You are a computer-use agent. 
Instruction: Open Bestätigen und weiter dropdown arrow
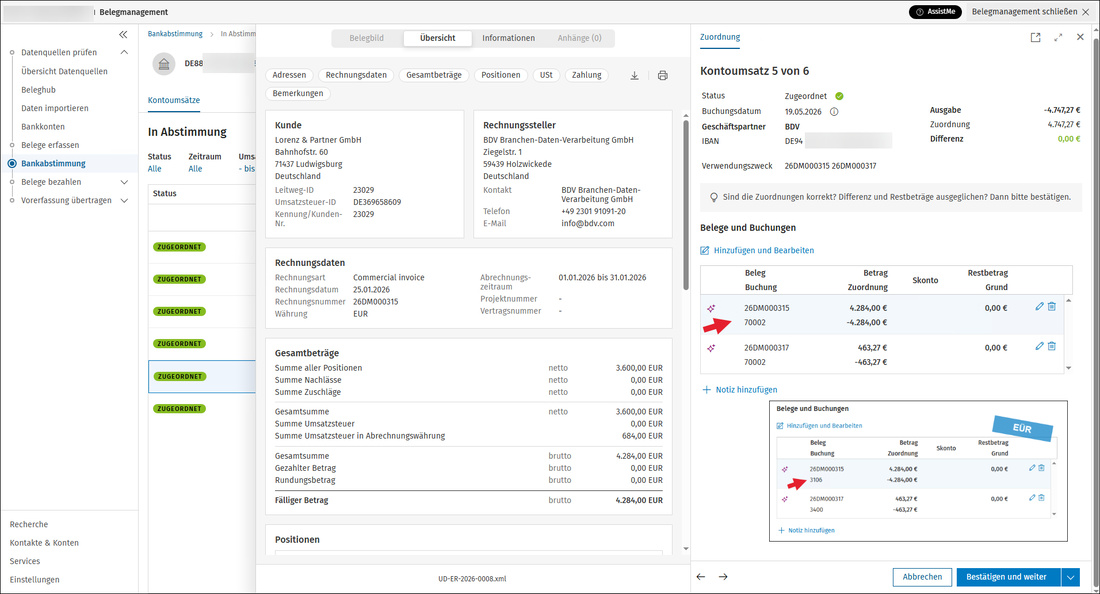point(1071,577)
